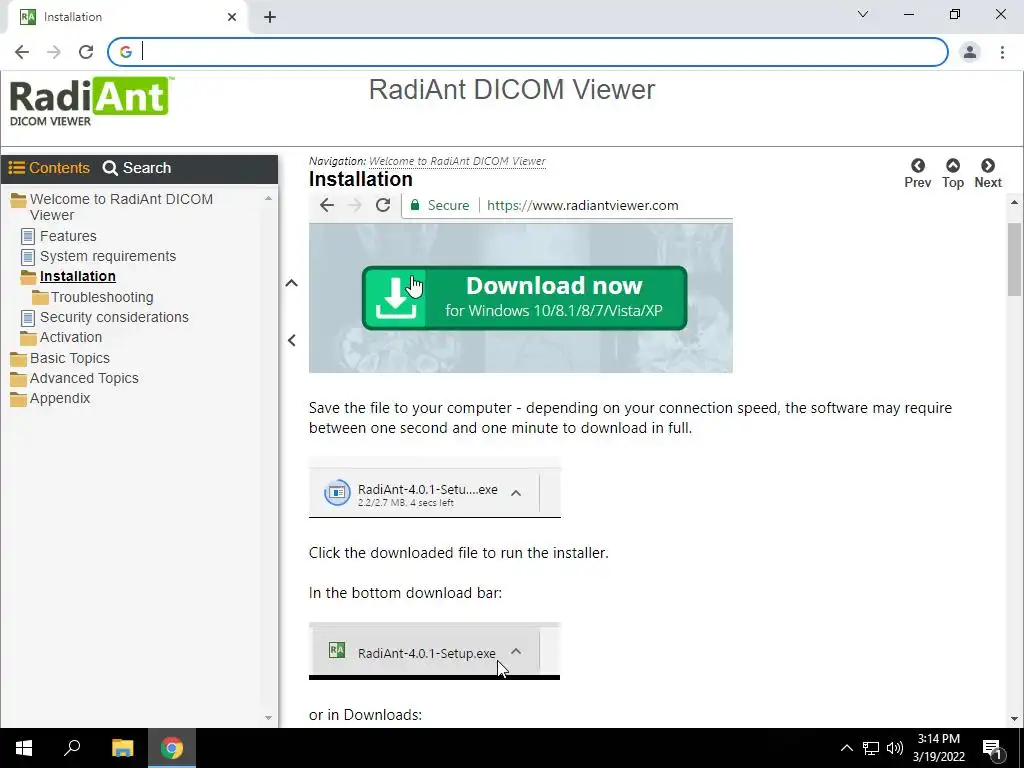1024x768 pixels.
Task: Click the Troubleshooting folder icon
Action: click(x=40, y=297)
